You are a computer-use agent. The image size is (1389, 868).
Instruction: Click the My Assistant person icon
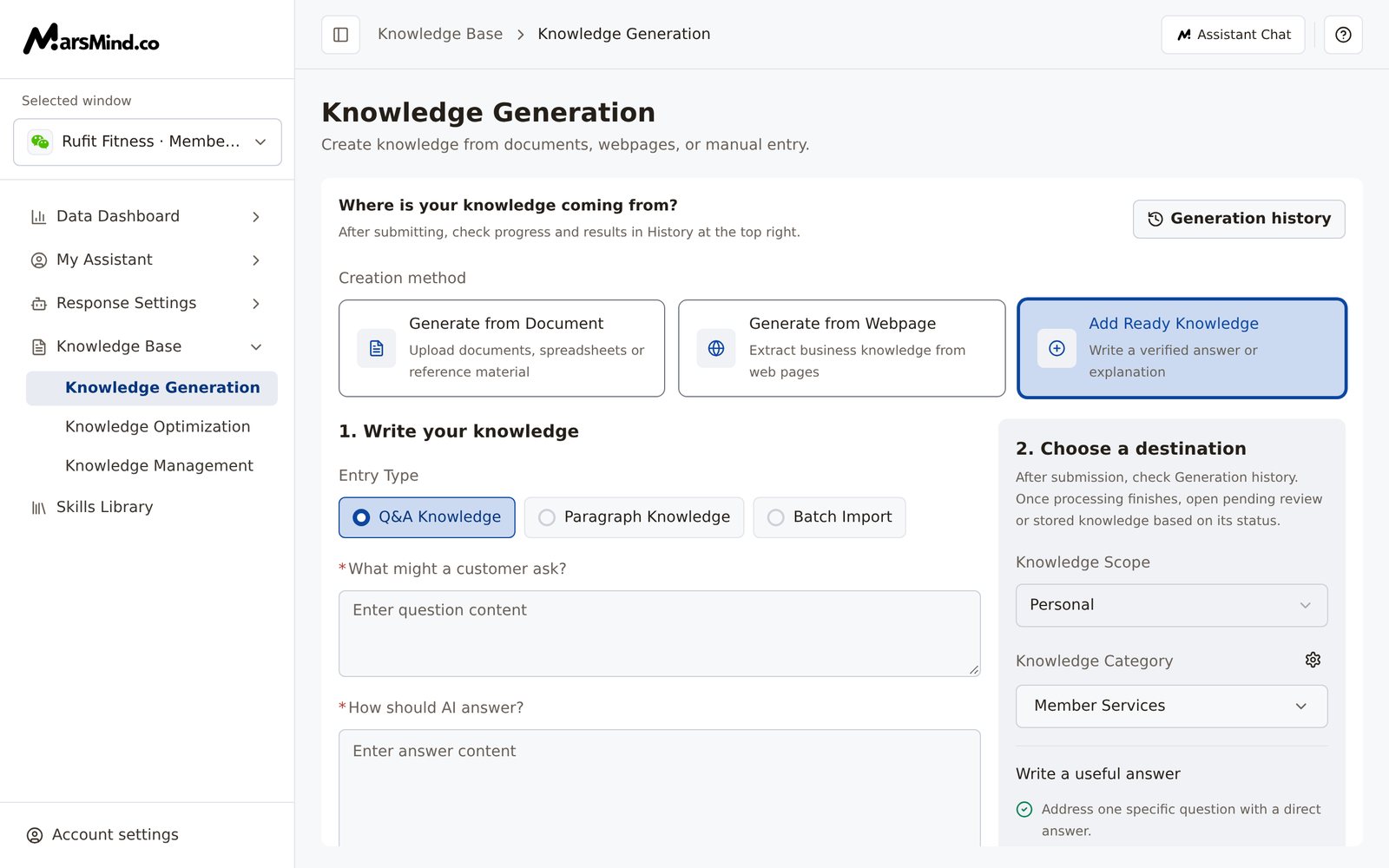pyautogui.click(x=38, y=260)
